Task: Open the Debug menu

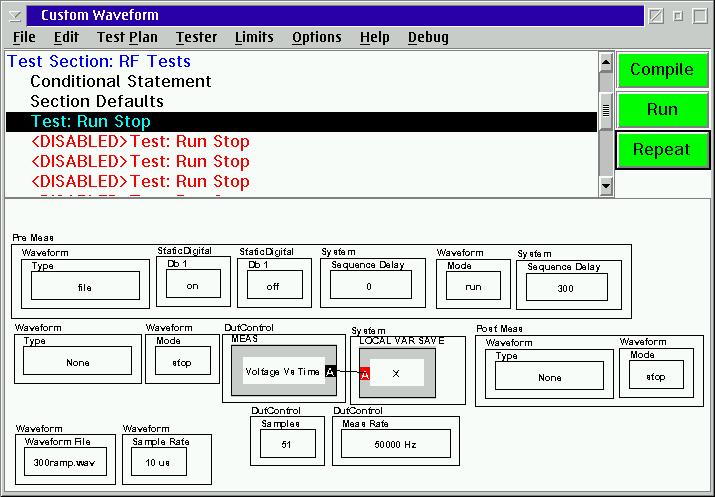Action: [x=428, y=37]
